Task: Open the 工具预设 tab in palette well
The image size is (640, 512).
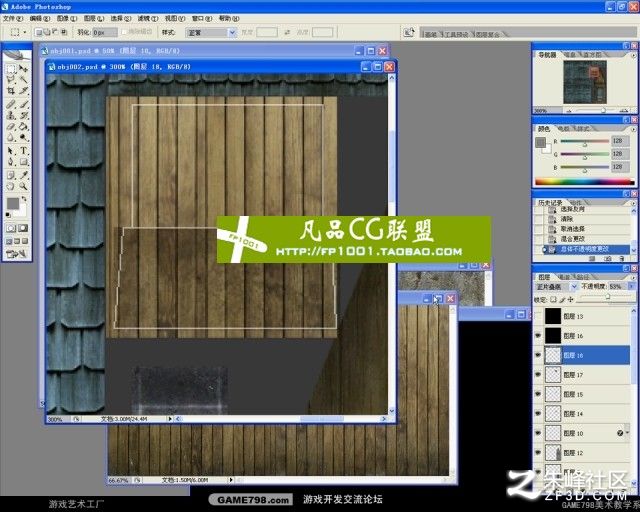Action: point(456,35)
